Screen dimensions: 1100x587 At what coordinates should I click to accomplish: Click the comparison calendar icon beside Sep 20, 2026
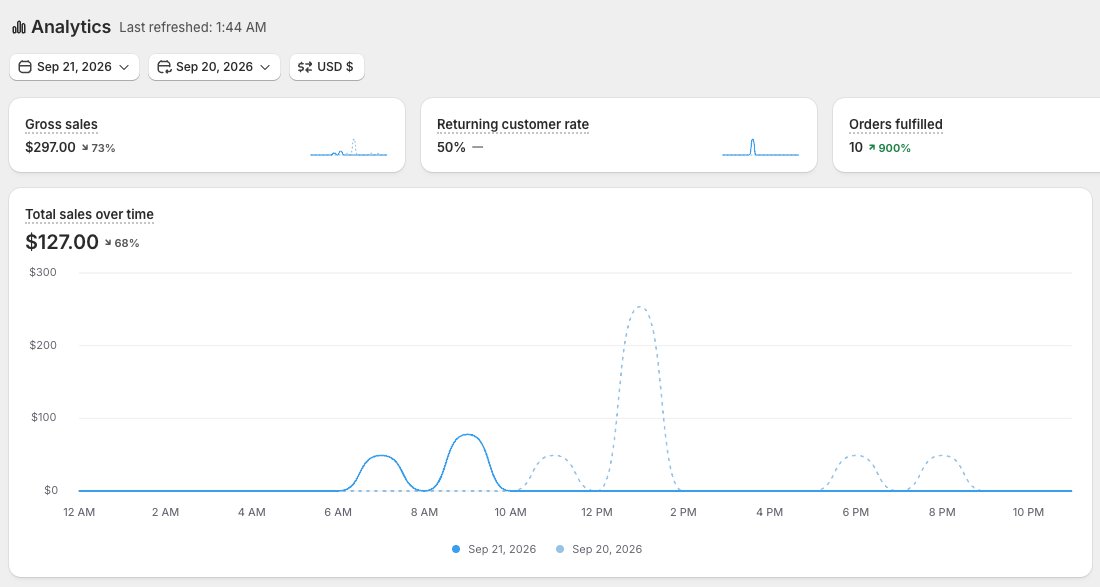point(164,67)
